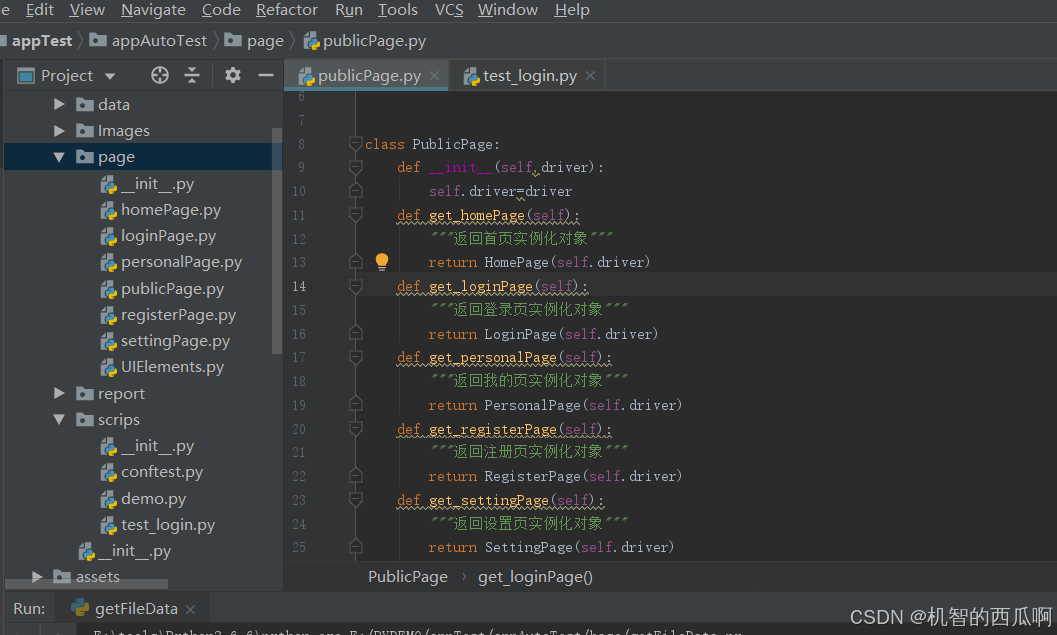Expand the assets folder
Image resolution: width=1057 pixels, height=635 pixels.
tap(37, 577)
